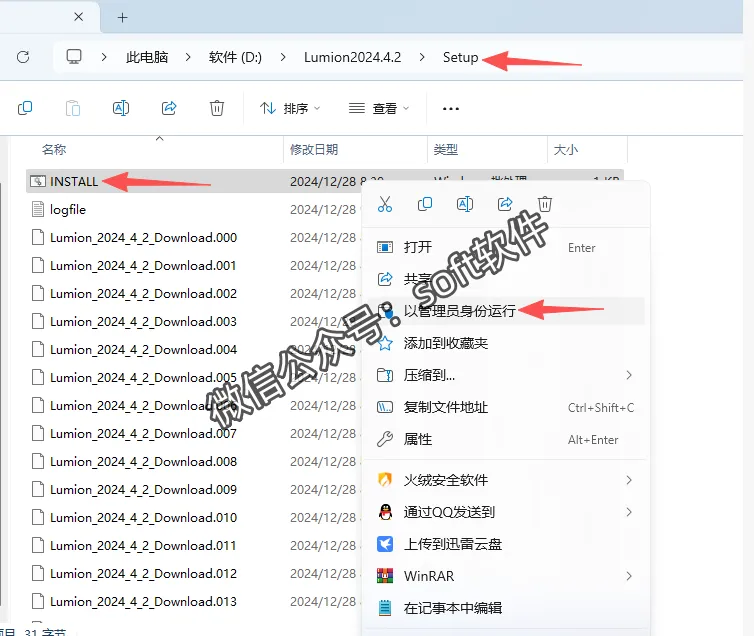Select file Lumion_2024_4_2_Download.012

143,574
